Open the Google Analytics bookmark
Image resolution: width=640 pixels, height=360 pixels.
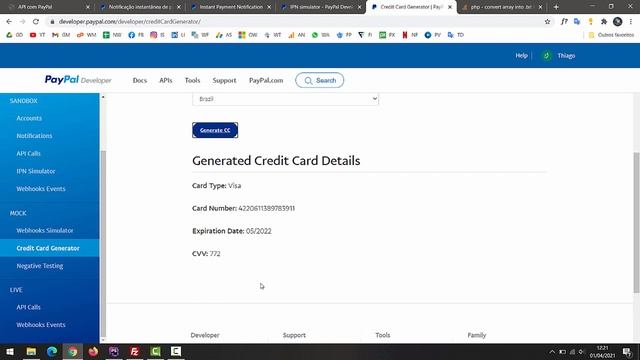point(296,35)
